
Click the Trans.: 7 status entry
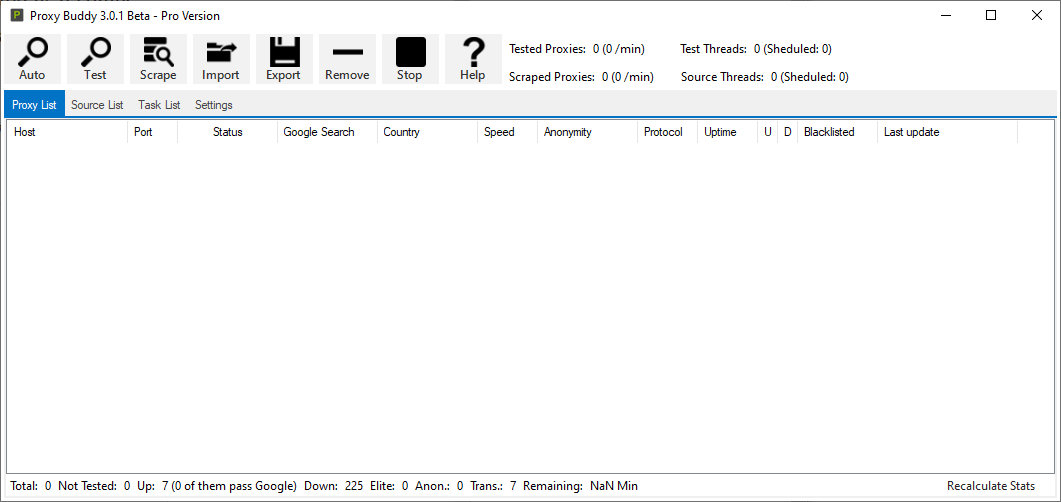point(495,486)
